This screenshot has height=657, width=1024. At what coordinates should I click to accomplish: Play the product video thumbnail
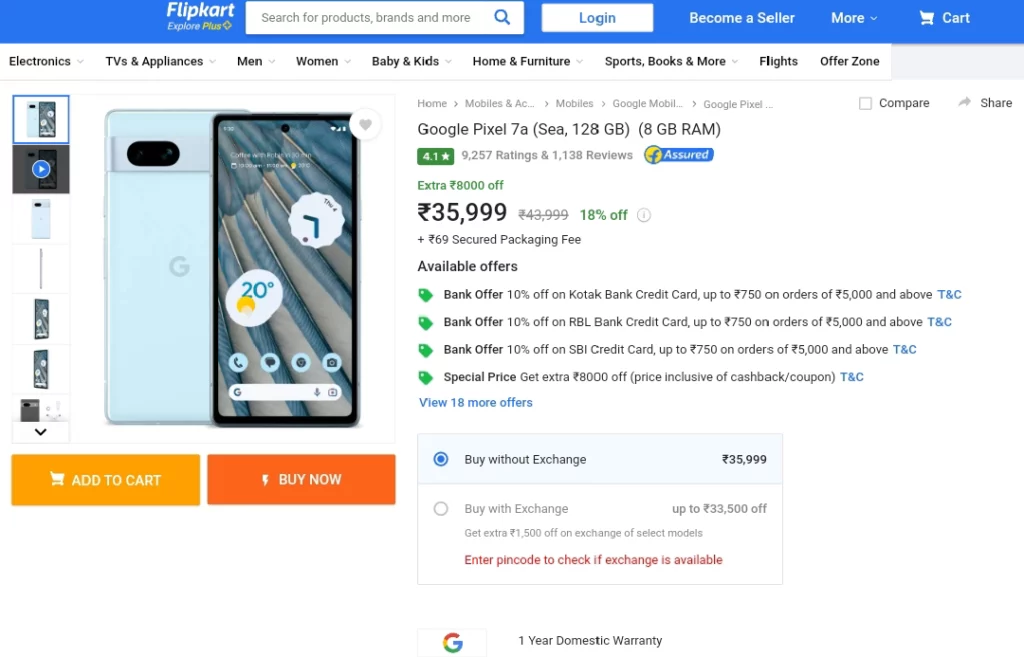click(41, 169)
